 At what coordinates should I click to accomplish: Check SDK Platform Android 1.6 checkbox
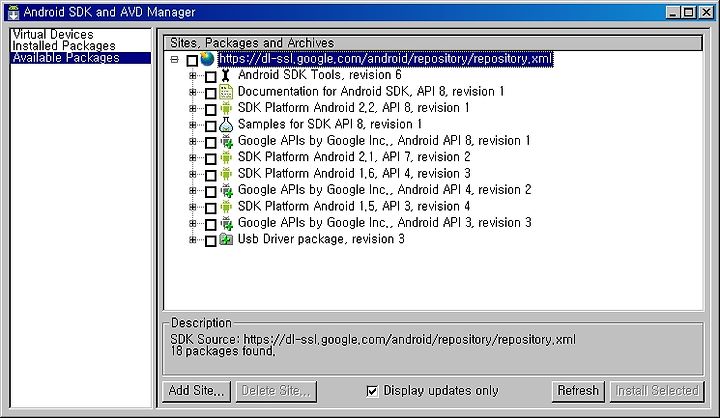tap(211, 175)
